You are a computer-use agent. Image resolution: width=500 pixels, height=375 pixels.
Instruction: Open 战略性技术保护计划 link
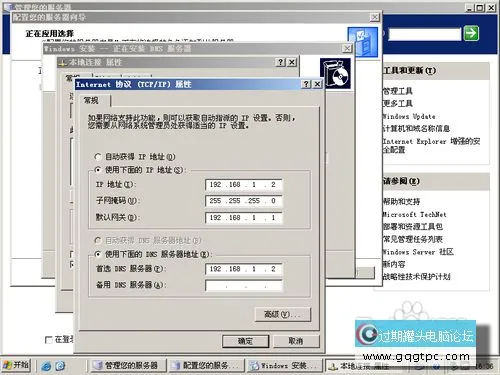coord(417,276)
